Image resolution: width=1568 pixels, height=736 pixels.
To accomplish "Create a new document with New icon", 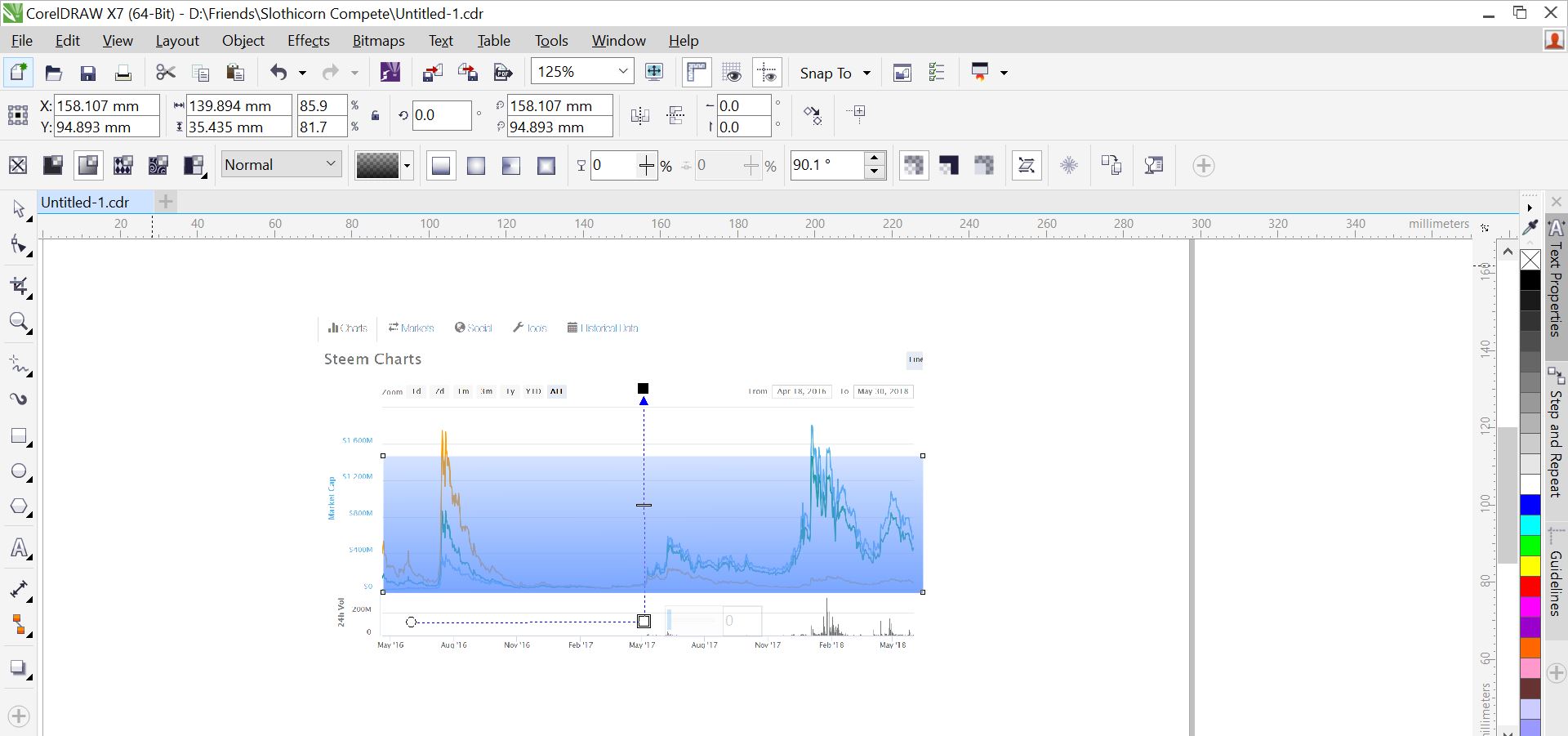I will point(18,73).
